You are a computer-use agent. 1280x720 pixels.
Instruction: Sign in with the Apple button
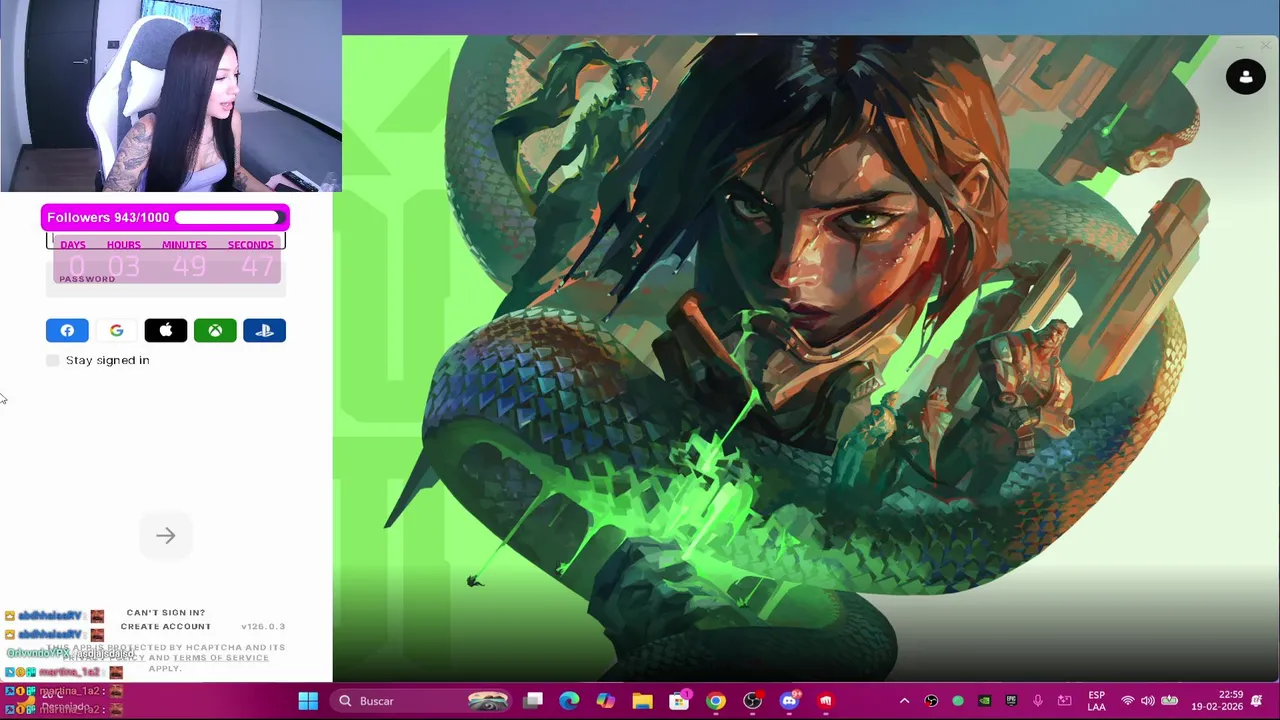166,330
